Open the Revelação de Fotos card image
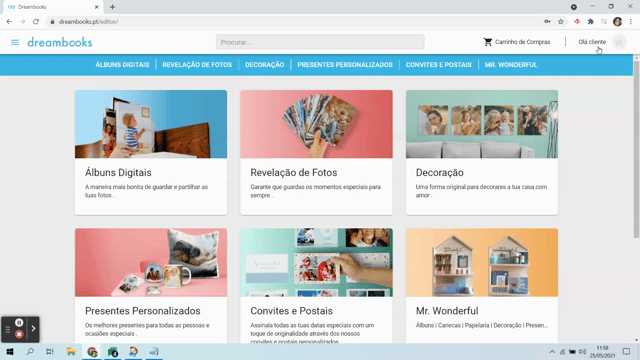 point(316,124)
